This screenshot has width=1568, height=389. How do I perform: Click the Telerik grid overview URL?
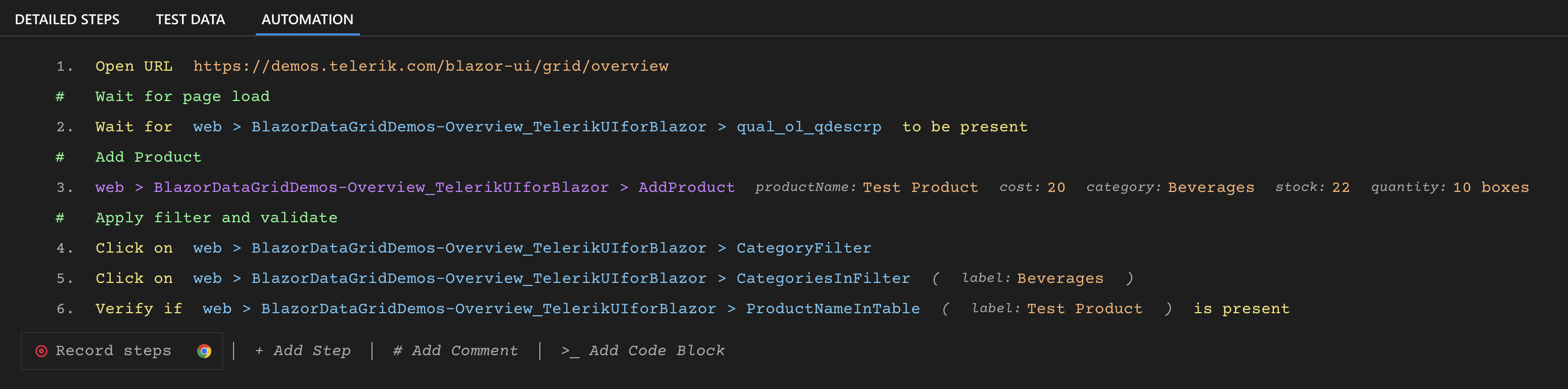(430, 66)
